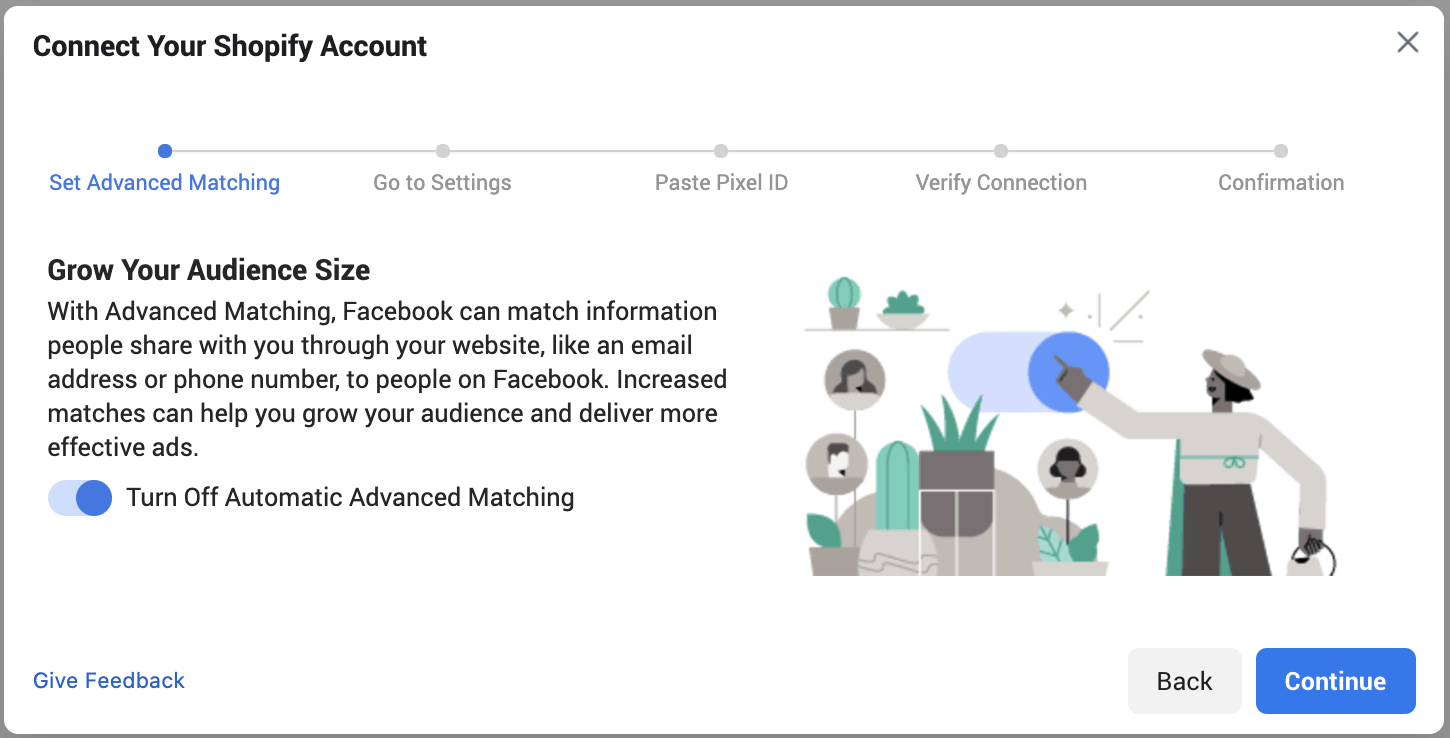
Task: Go back with the Back button
Action: point(1184,681)
